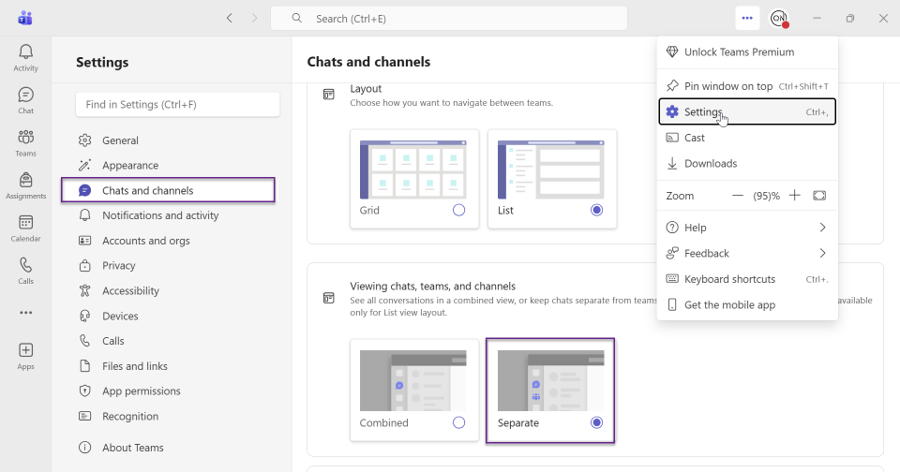This screenshot has width=900, height=472.
Task: Click the Find in Settings search box
Action: (177, 105)
